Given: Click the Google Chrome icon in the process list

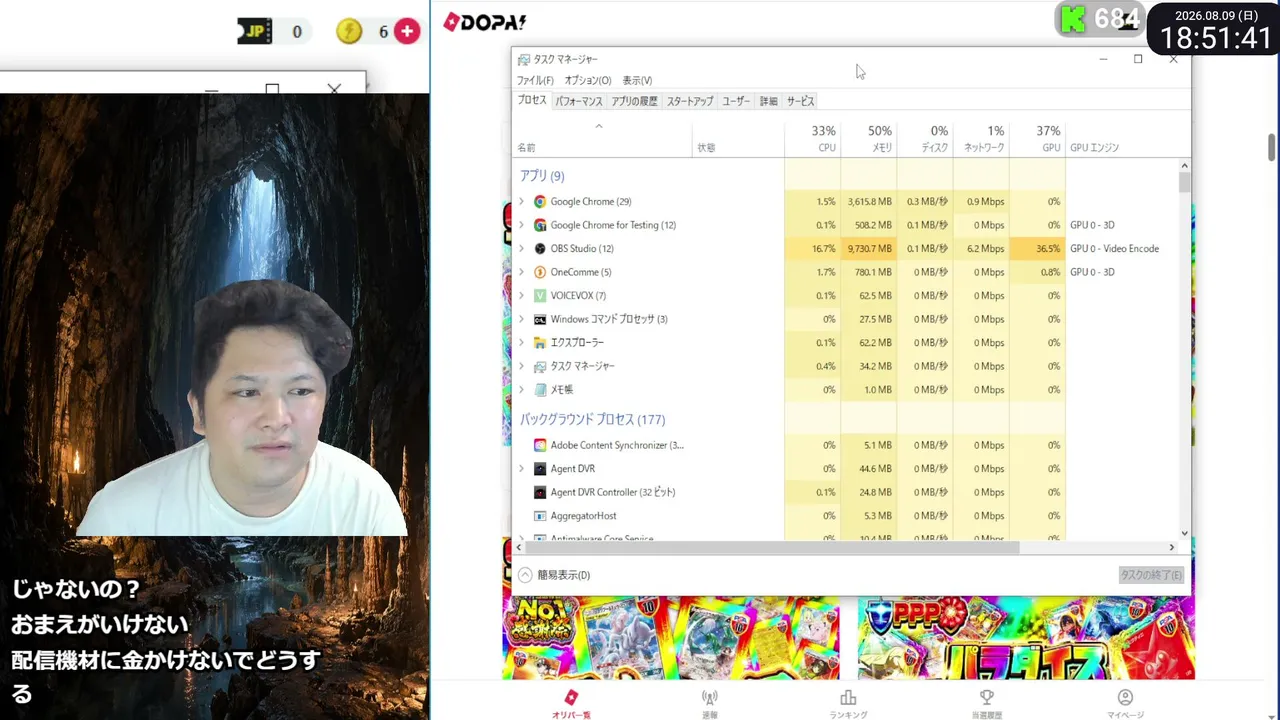Looking at the screenshot, I should click(540, 202).
